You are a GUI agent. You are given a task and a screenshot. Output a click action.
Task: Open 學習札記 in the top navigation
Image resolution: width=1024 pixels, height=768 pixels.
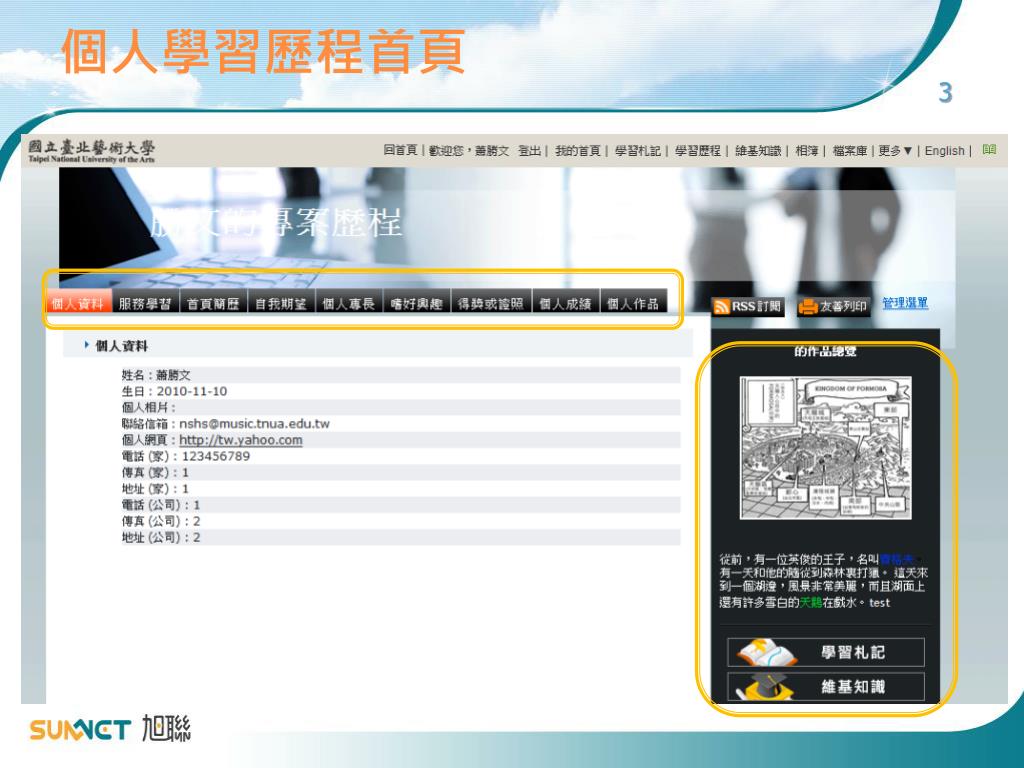click(638, 151)
